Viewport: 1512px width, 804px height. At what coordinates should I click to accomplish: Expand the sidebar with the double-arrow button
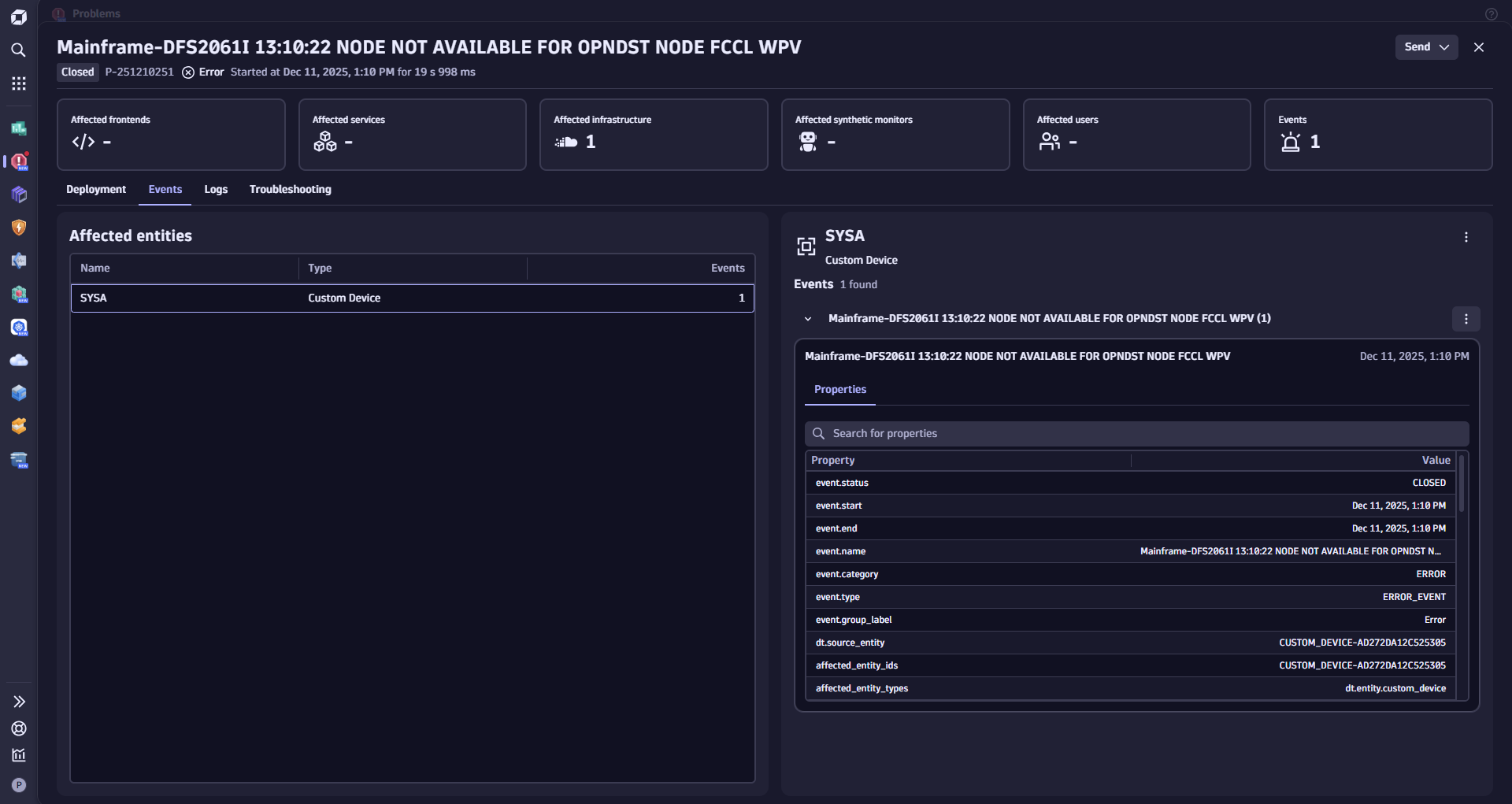click(x=19, y=702)
